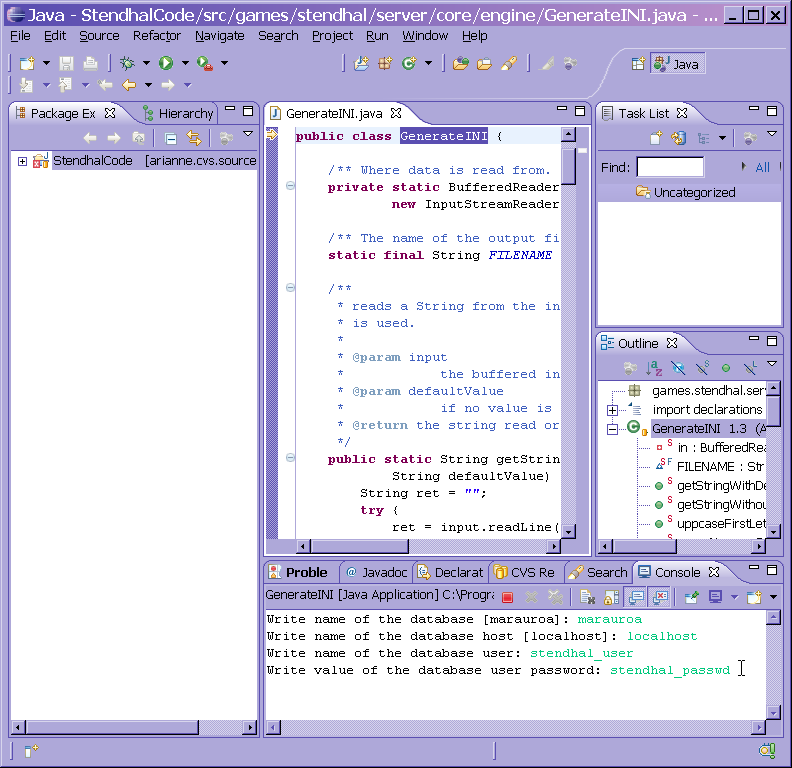Switch to the Javadoc tab
792x768 pixels.
(x=376, y=572)
